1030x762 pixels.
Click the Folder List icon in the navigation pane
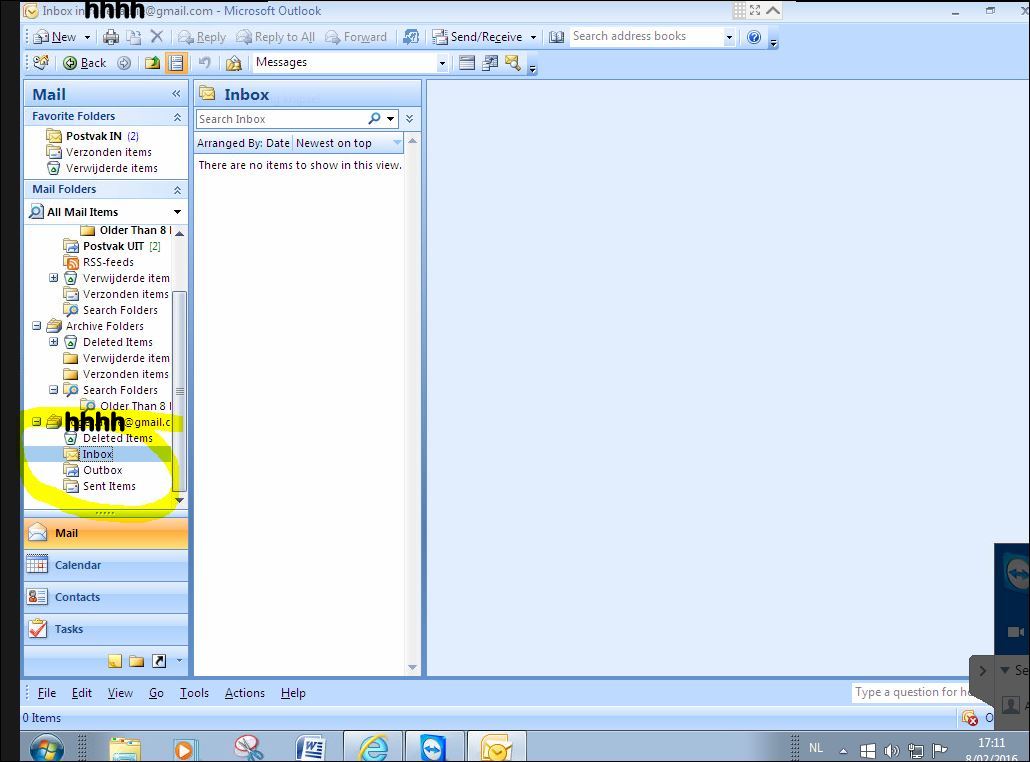(x=137, y=661)
